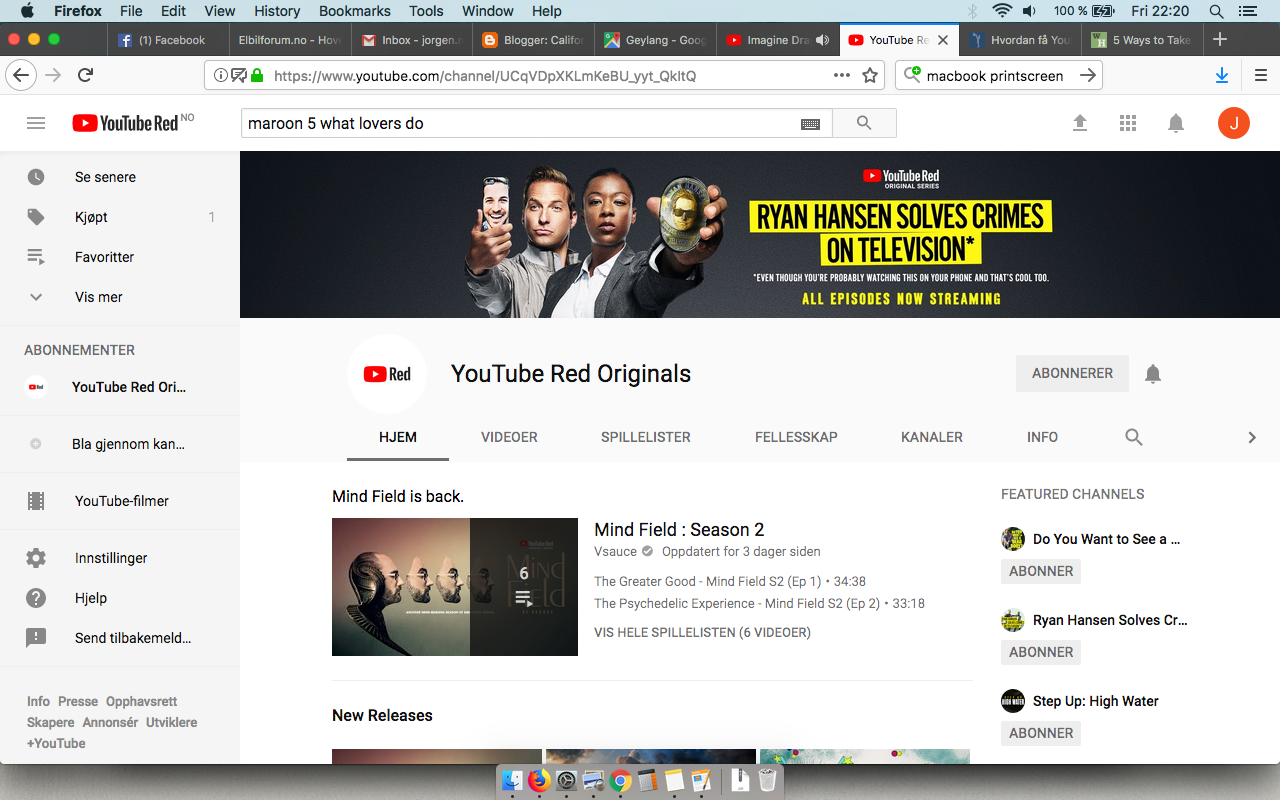The width and height of the screenshot is (1280, 800).
Task: Switch to the SPILLELISTER tab
Action: [x=646, y=437]
